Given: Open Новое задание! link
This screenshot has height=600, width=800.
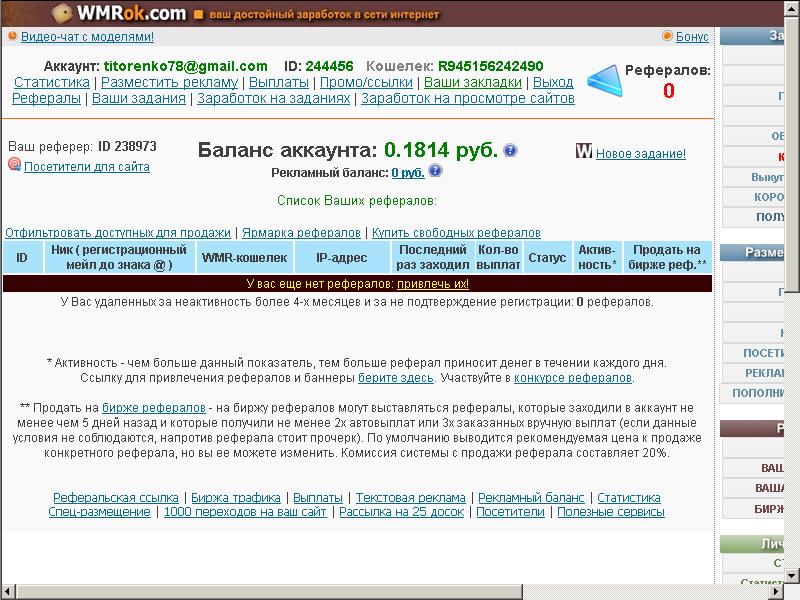Looking at the screenshot, I should [641, 154].
